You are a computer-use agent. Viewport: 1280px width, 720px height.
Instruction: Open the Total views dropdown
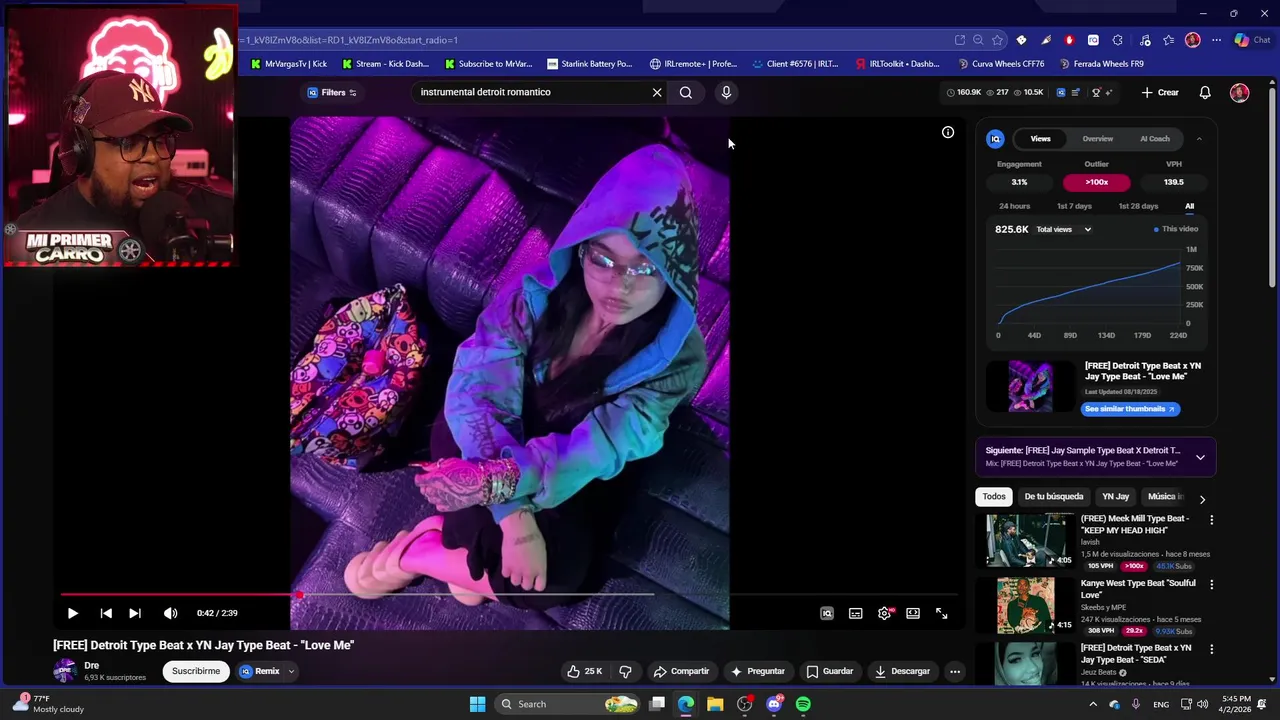click(1064, 229)
